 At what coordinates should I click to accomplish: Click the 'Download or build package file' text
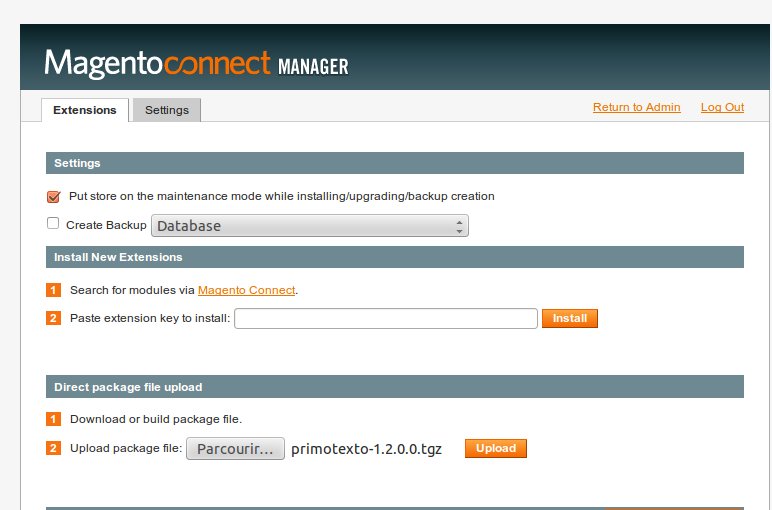(x=156, y=419)
